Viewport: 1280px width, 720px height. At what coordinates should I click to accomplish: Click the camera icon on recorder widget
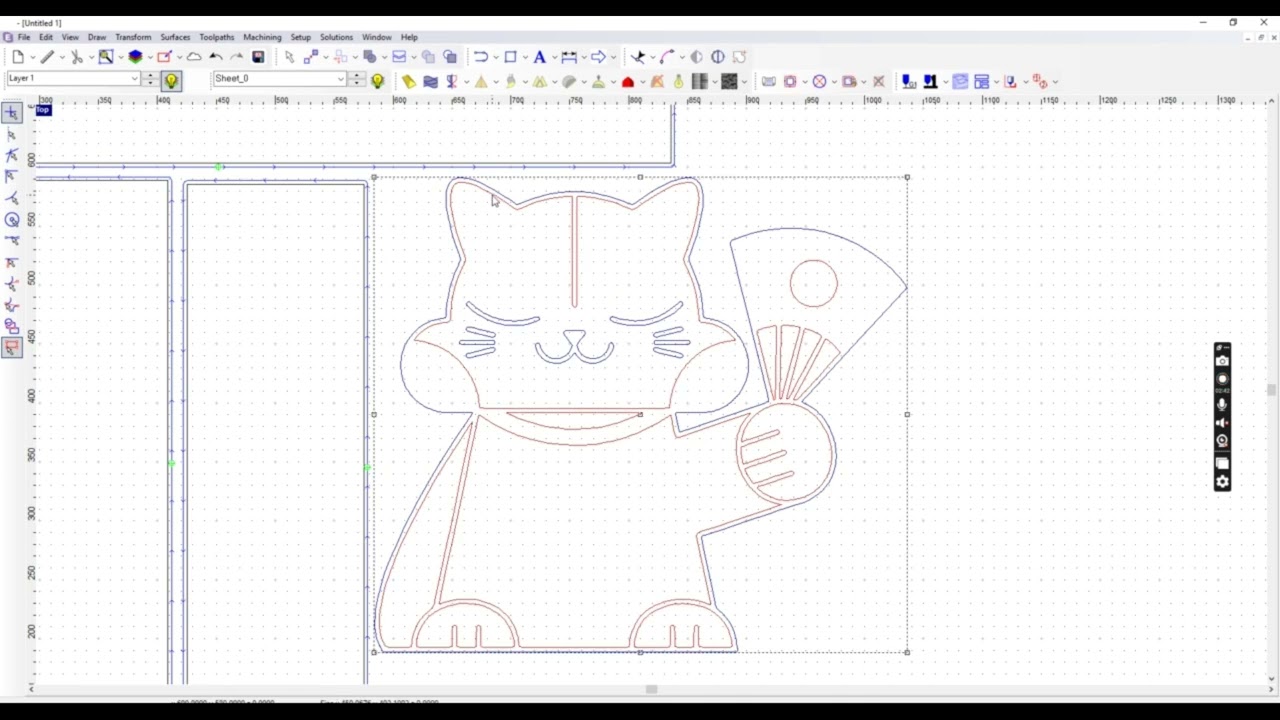tap(1222, 361)
